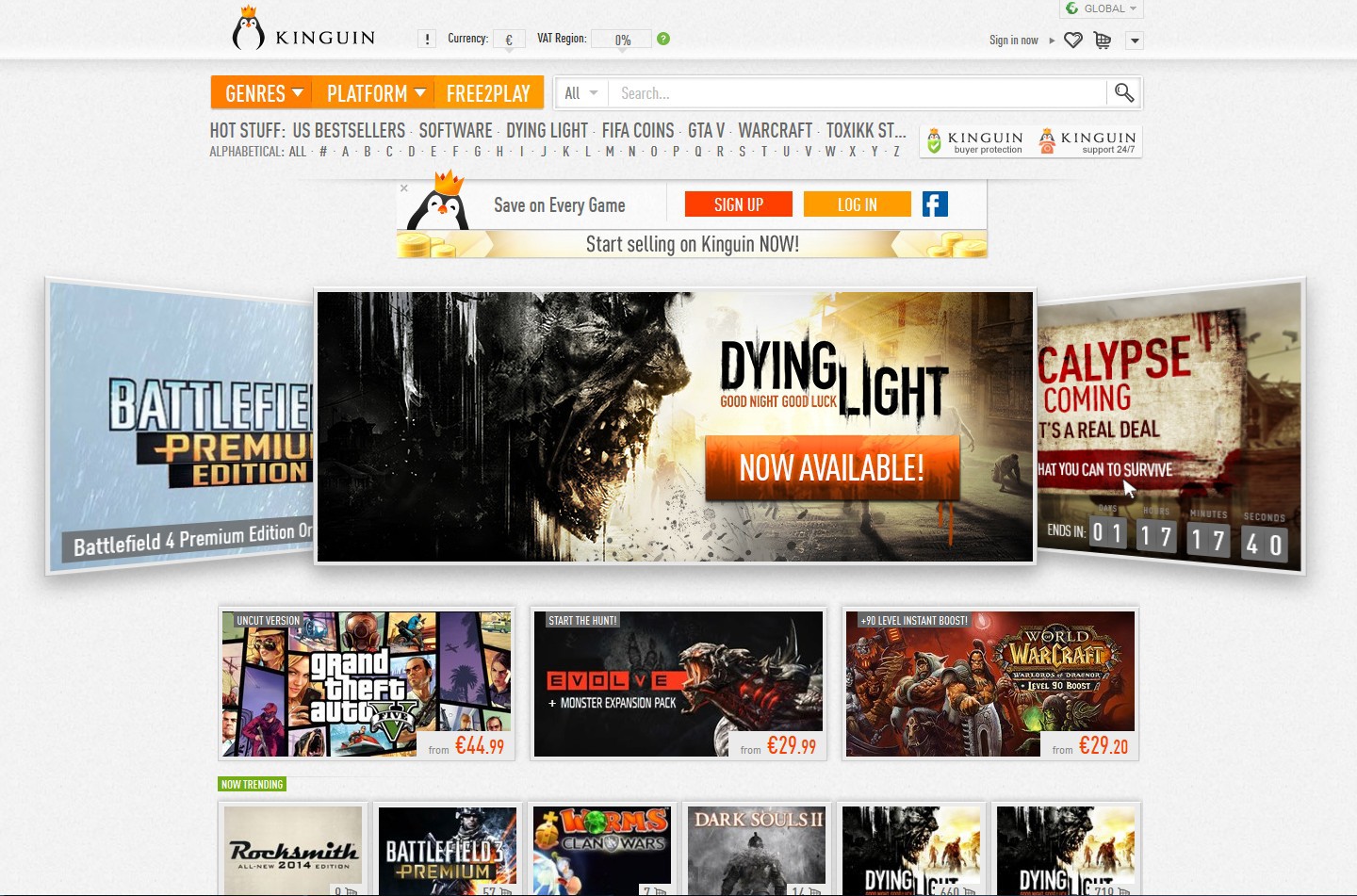The image size is (1357, 896).
Task: Expand the GENRES menu
Action: click(264, 93)
